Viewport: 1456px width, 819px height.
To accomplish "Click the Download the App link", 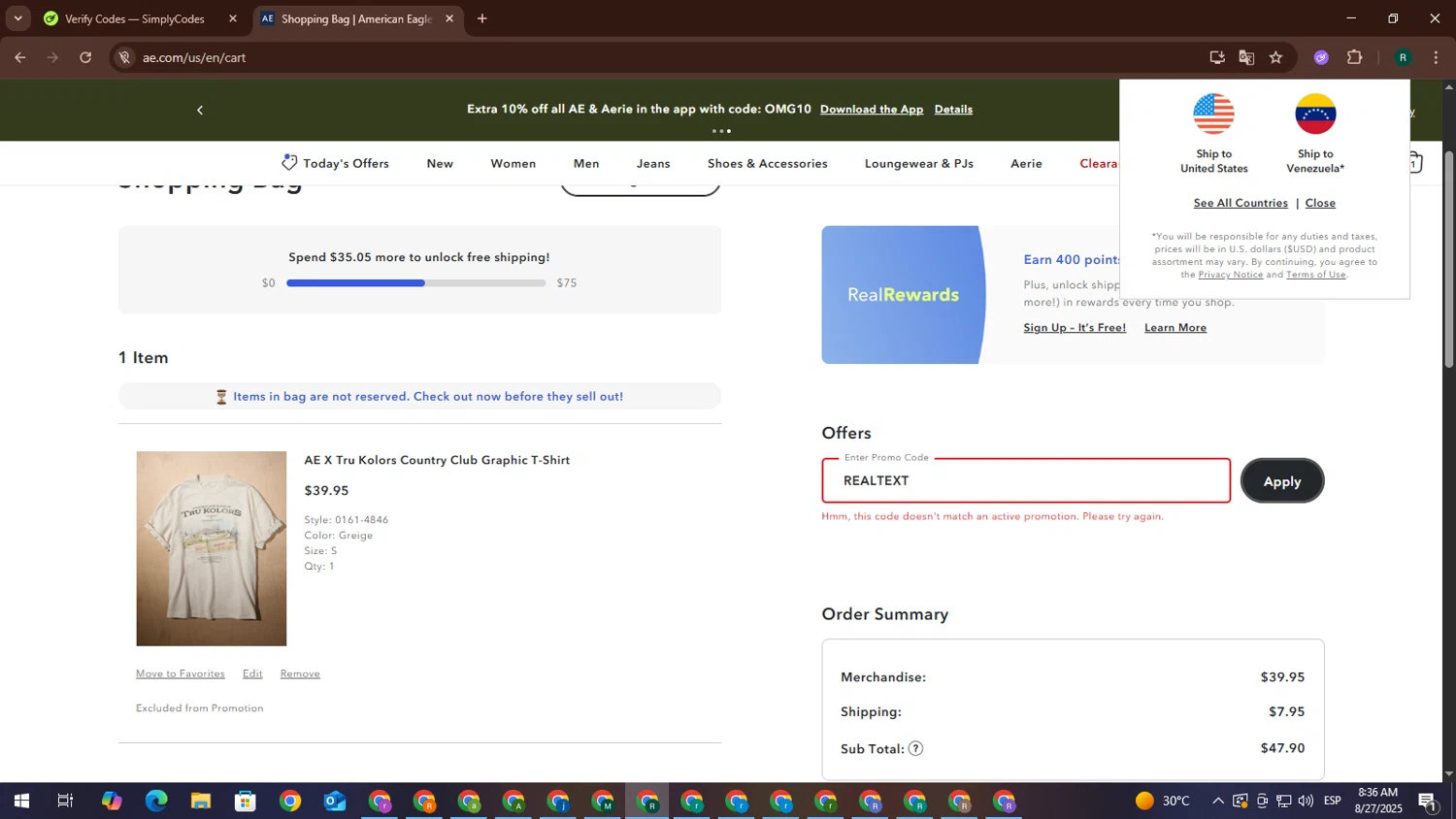I will [872, 109].
